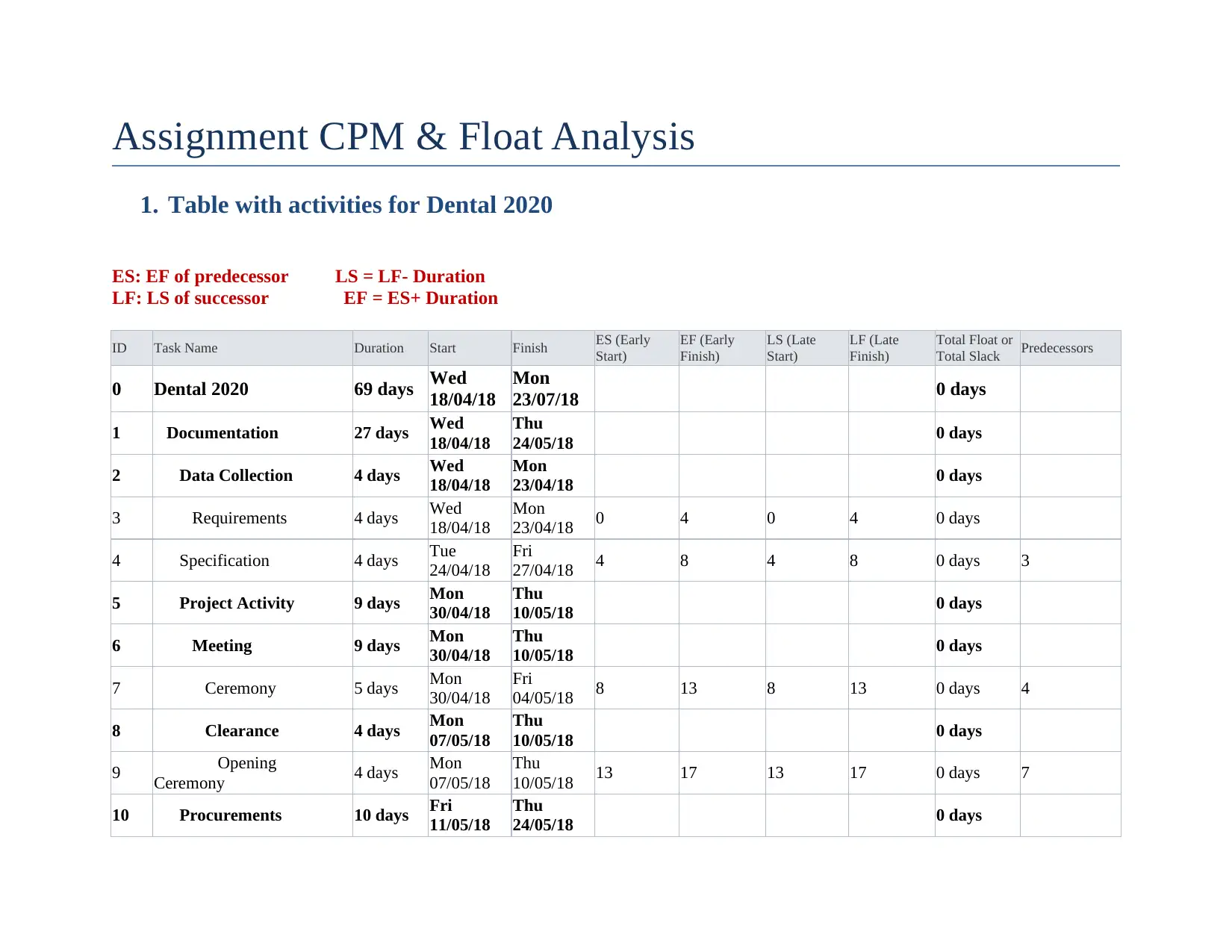The height and width of the screenshot is (952, 1232).
Task: Click the 'ES: EF of predecessor' formula text
Action: point(200,276)
